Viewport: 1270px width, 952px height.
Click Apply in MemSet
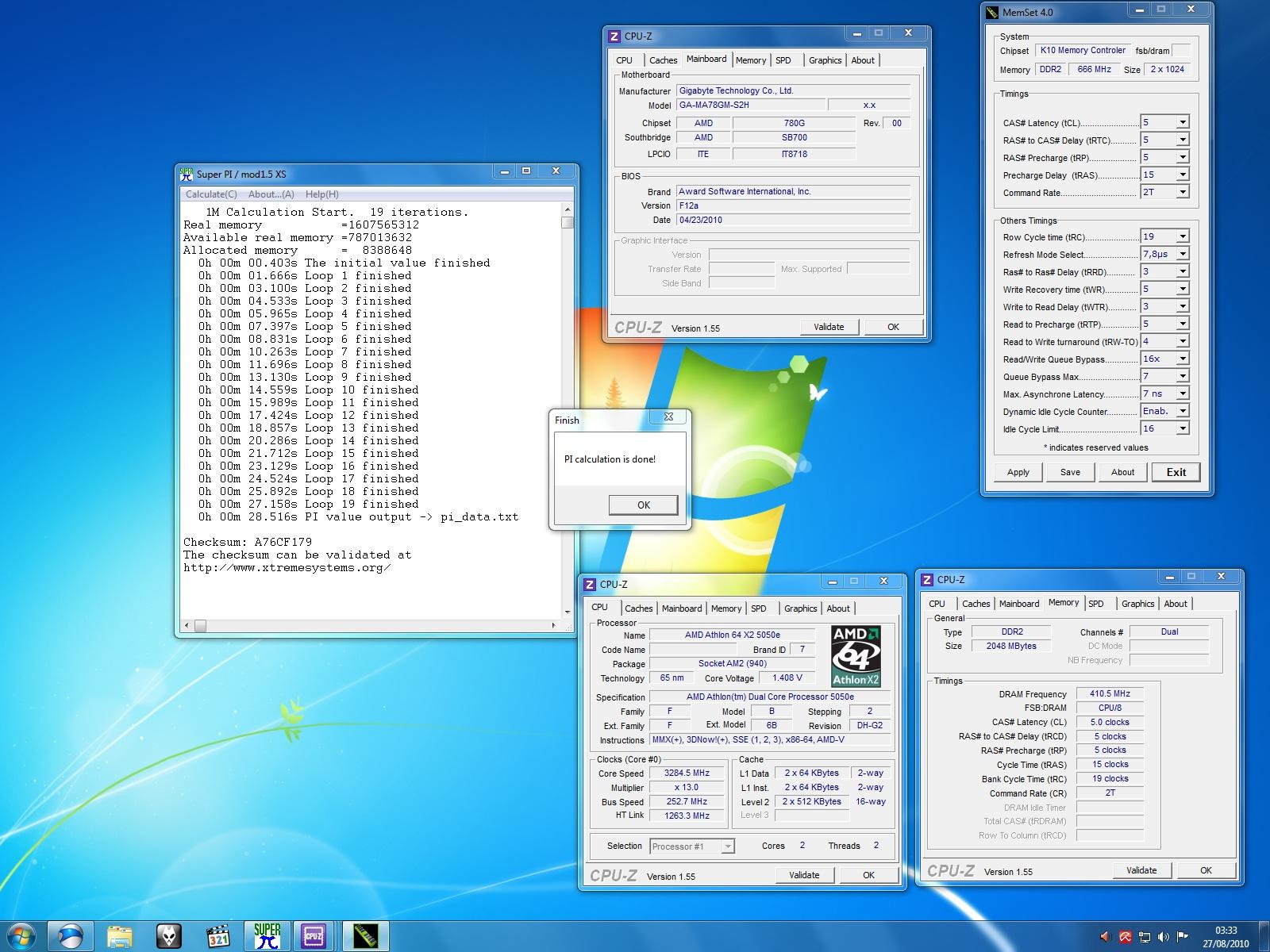[1018, 472]
